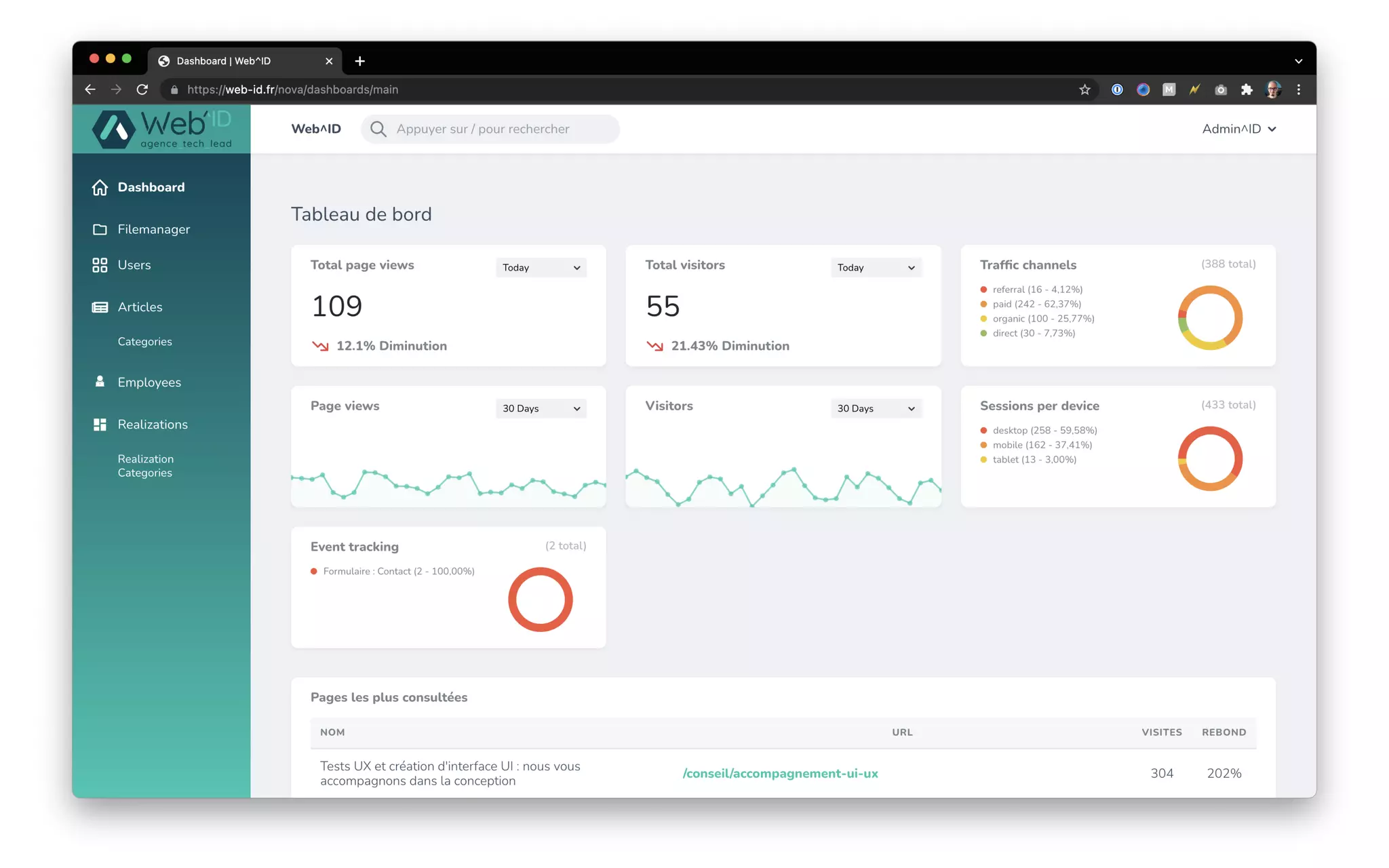The width and height of the screenshot is (1389, 868).
Task: Click the Realizations tiles icon
Action: click(x=100, y=425)
